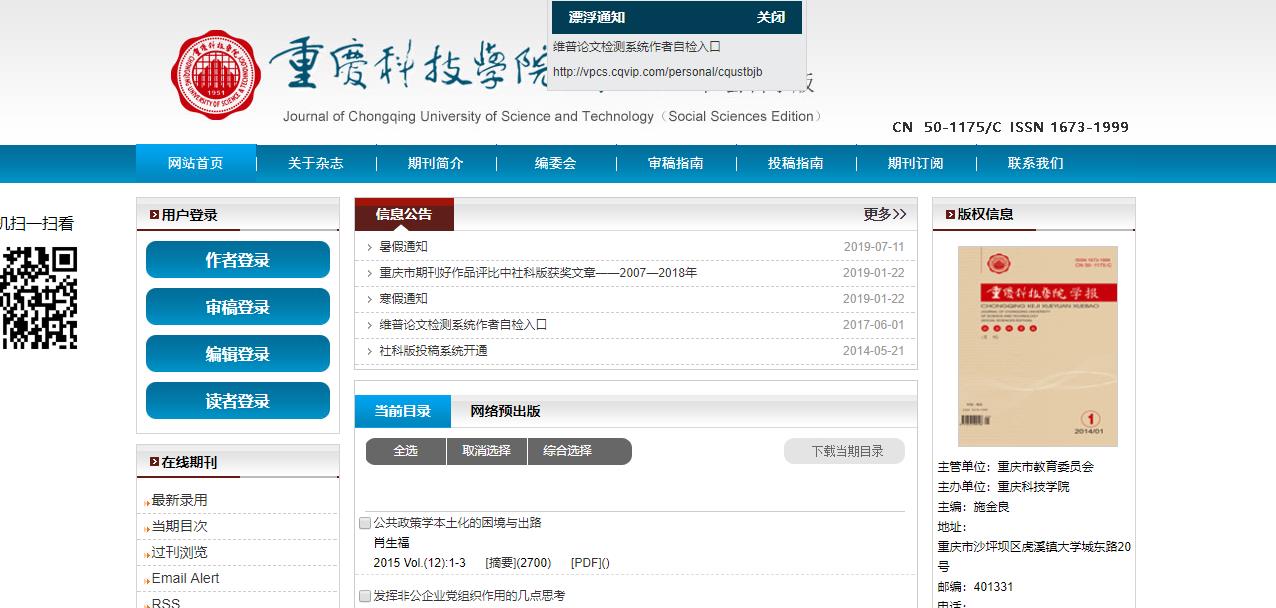Open the 暑假通知 announcement
This screenshot has height=608, width=1276.
click(403, 247)
